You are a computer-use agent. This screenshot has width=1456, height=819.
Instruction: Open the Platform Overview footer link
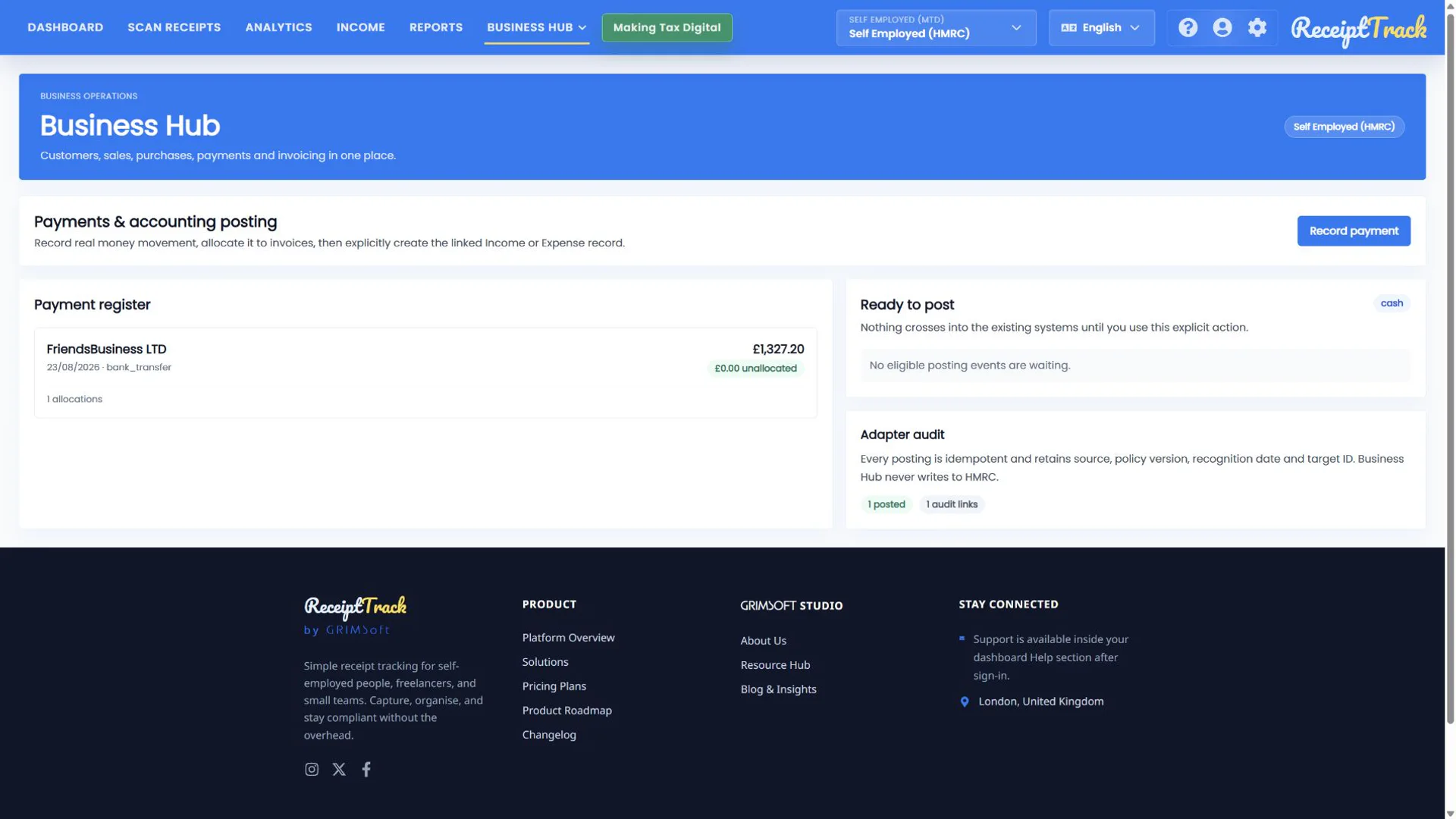point(568,638)
